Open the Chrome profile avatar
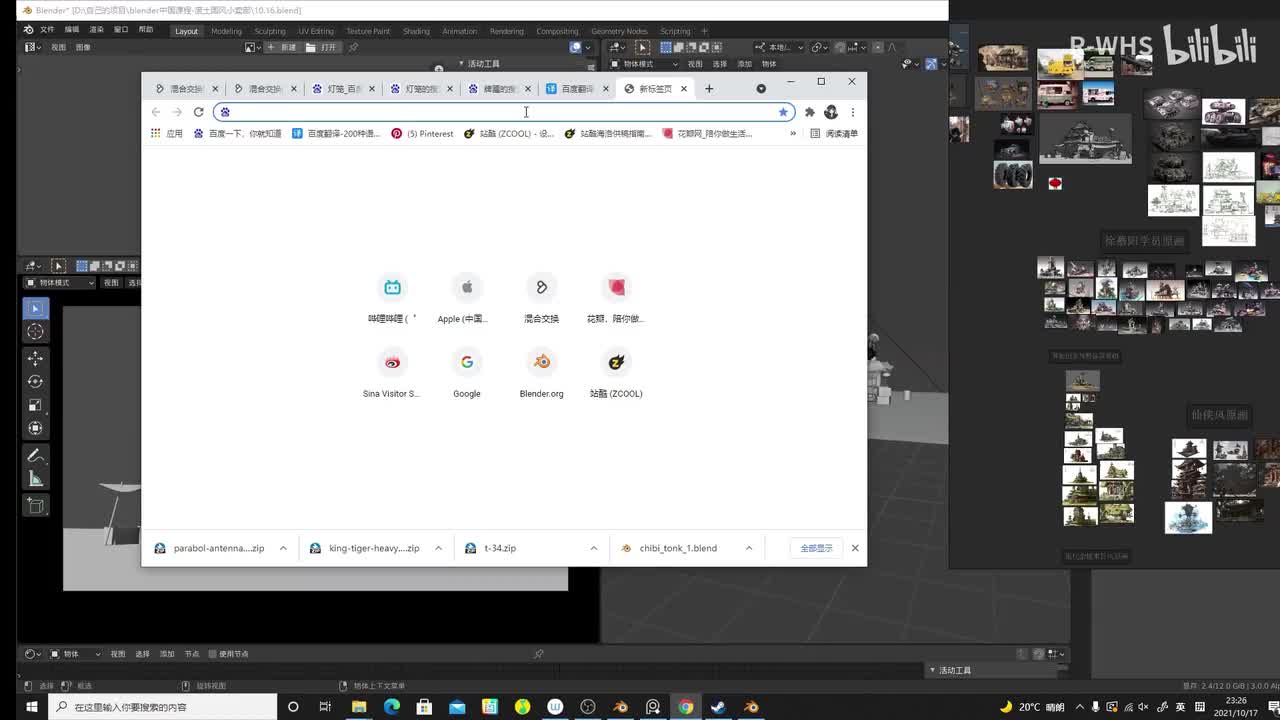1280x720 pixels. click(x=831, y=112)
